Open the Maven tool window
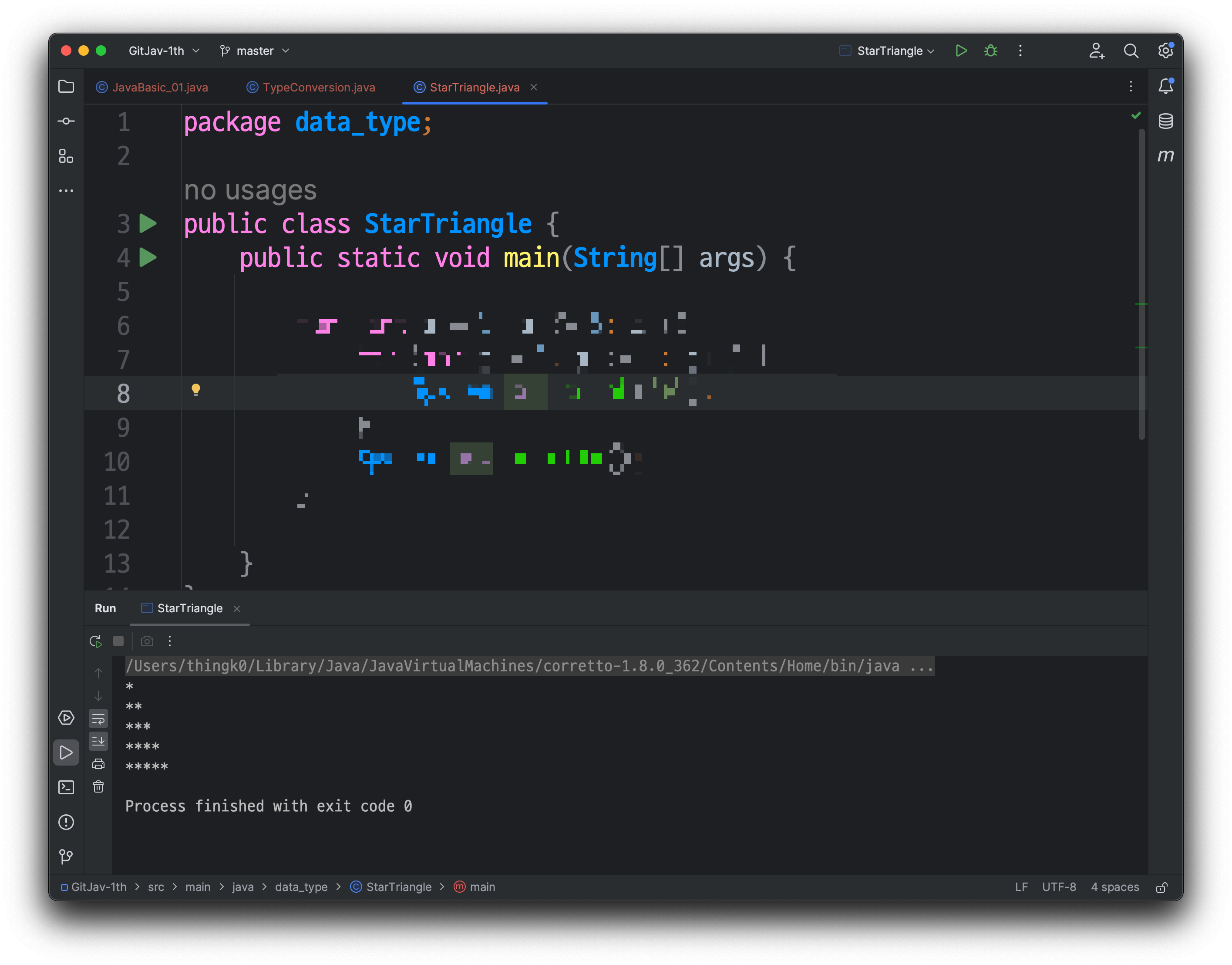 point(1165,155)
